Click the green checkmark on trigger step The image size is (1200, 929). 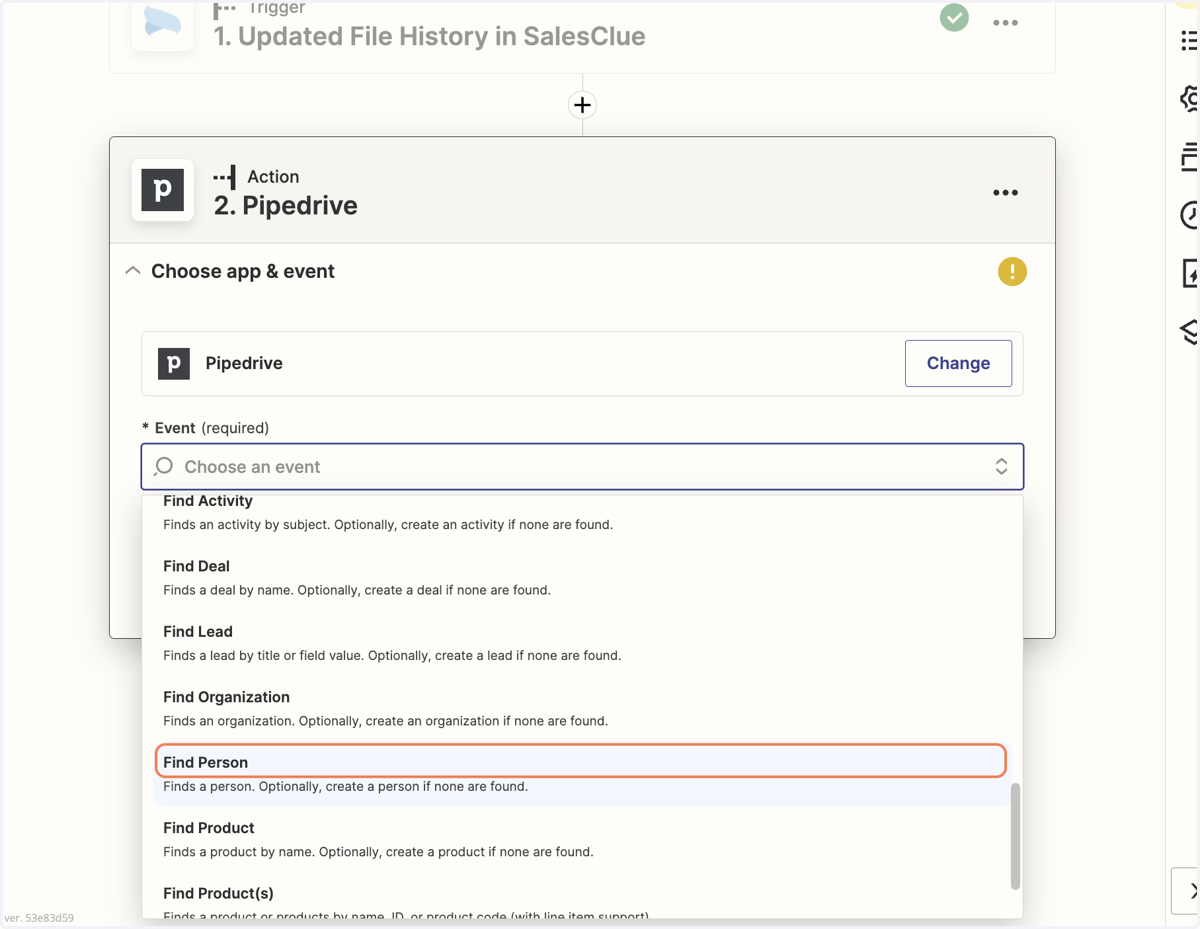point(954,18)
